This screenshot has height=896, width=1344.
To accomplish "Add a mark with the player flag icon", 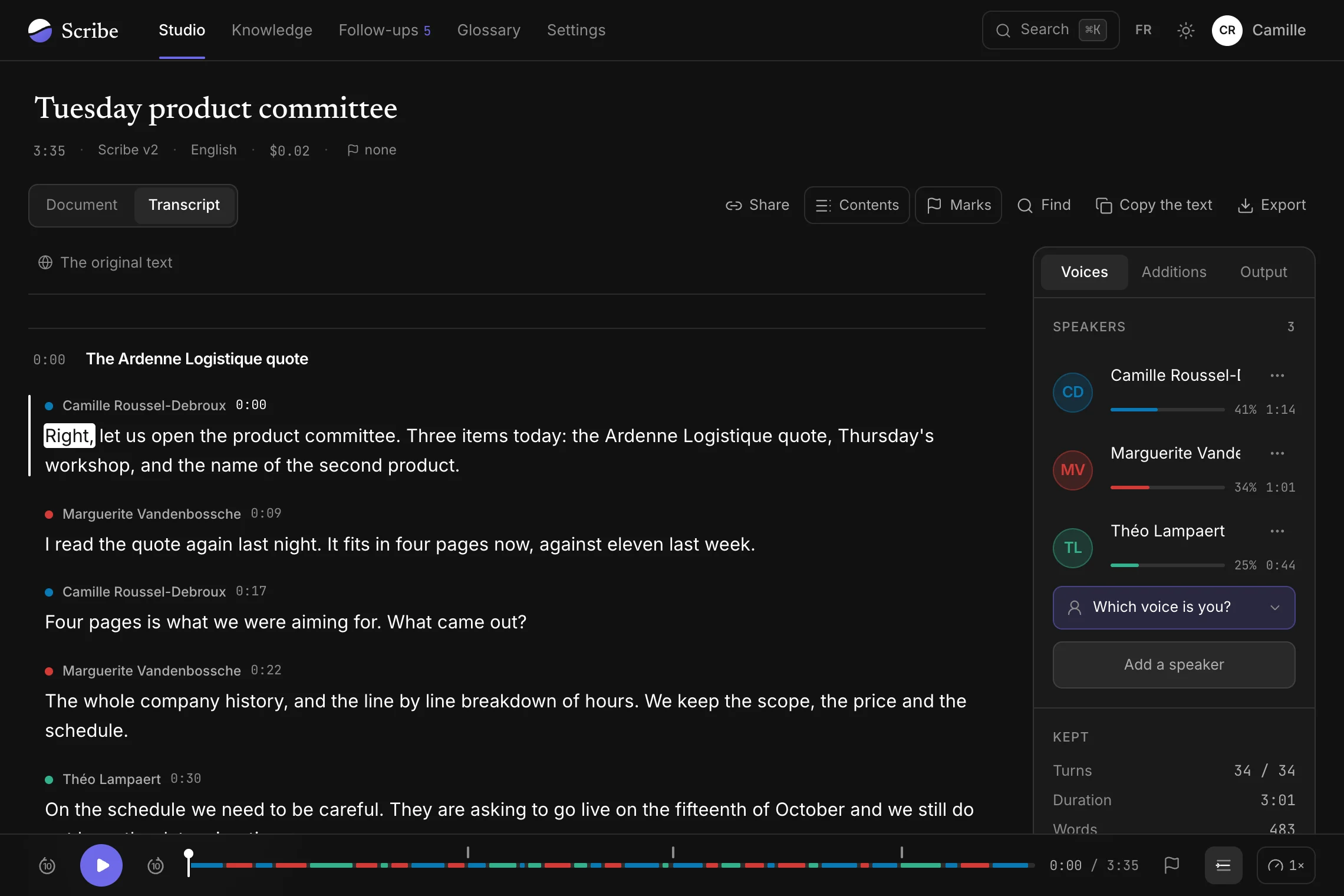I will point(1172,865).
